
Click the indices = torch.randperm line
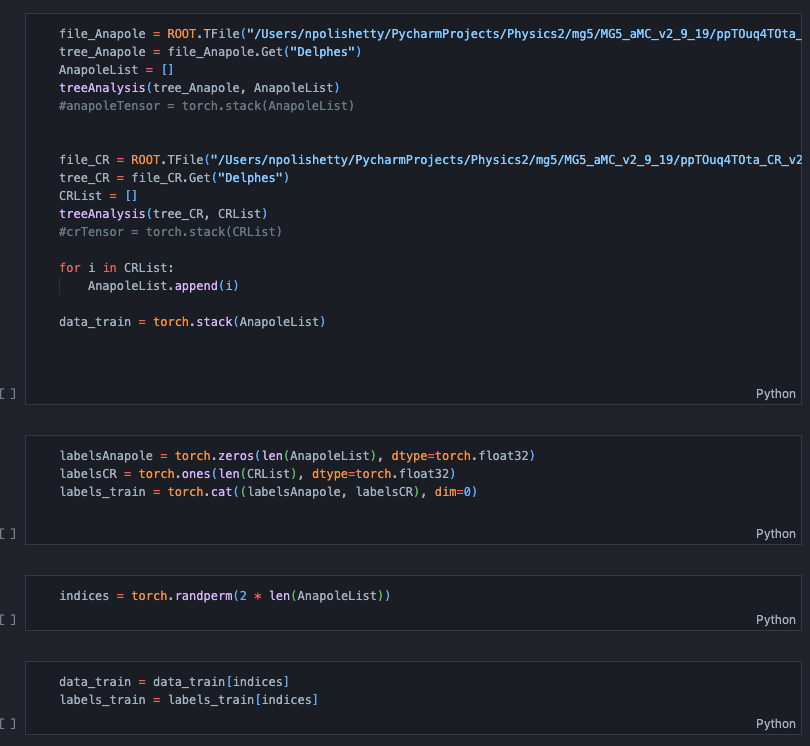(224, 596)
